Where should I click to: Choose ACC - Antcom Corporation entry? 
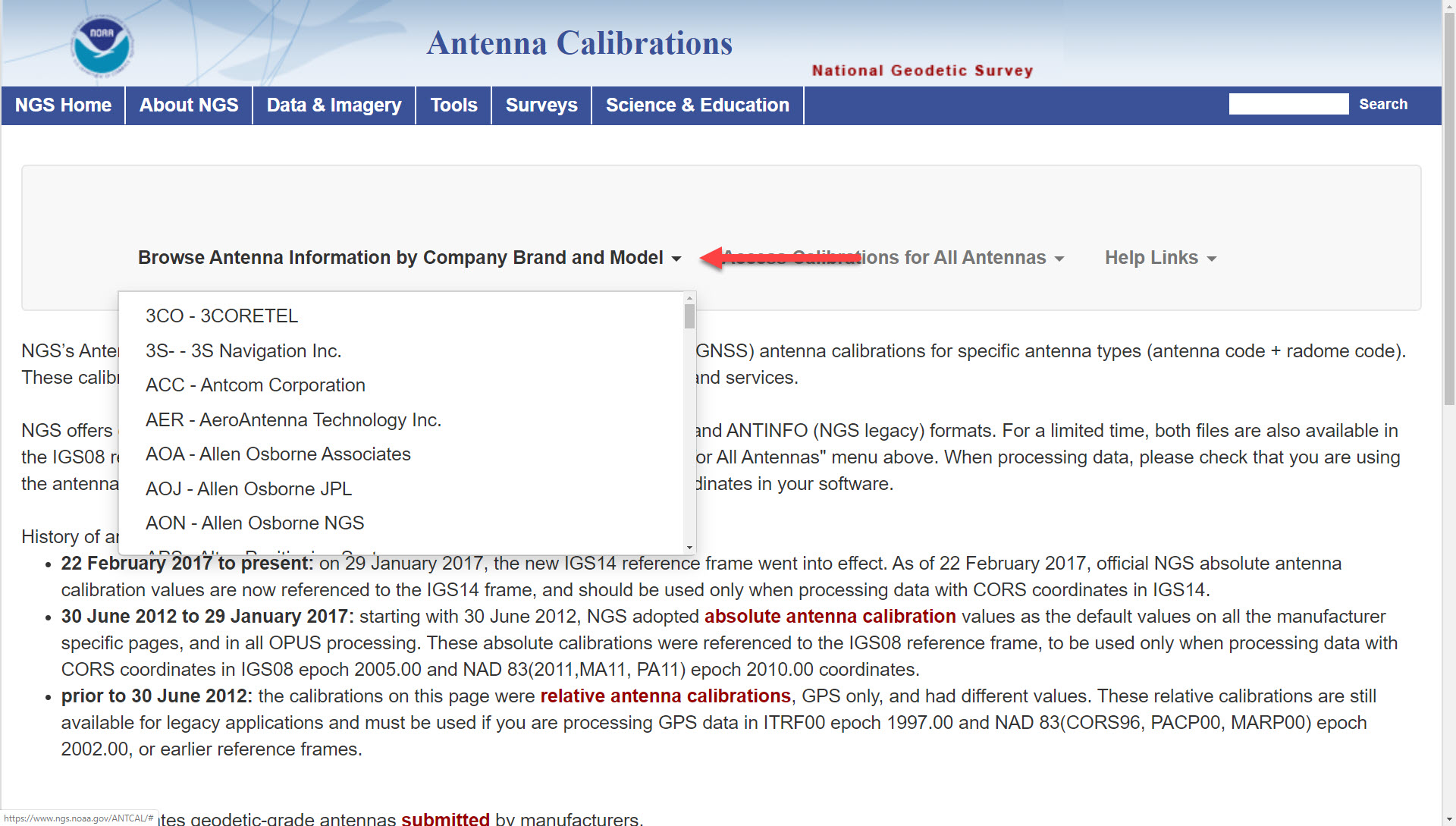pyautogui.click(x=255, y=385)
